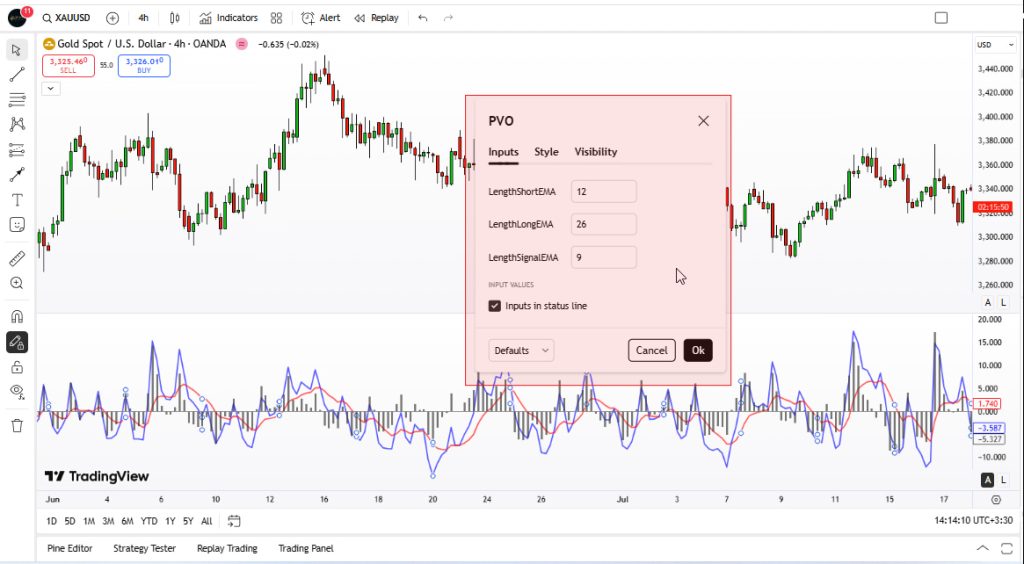Open the Pine Editor tab
The width and height of the screenshot is (1024, 564).
click(69, 548)
